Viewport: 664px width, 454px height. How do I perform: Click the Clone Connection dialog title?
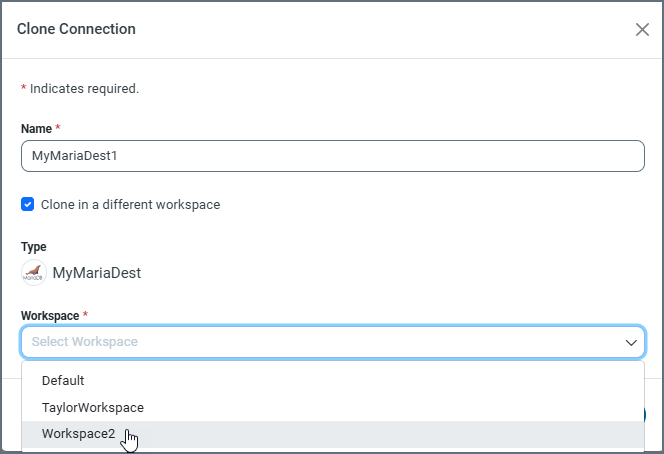point(76,29)
